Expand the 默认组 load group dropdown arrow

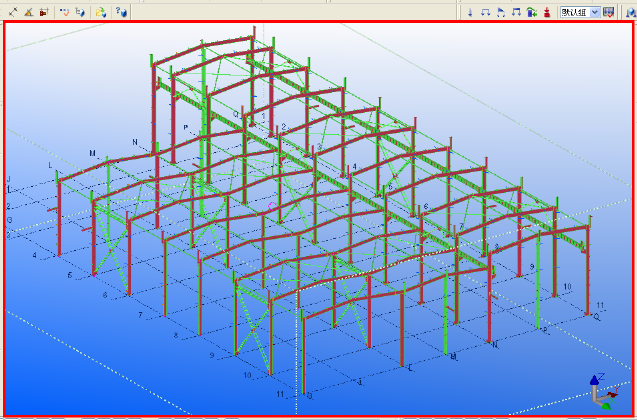tap(595, 11)
